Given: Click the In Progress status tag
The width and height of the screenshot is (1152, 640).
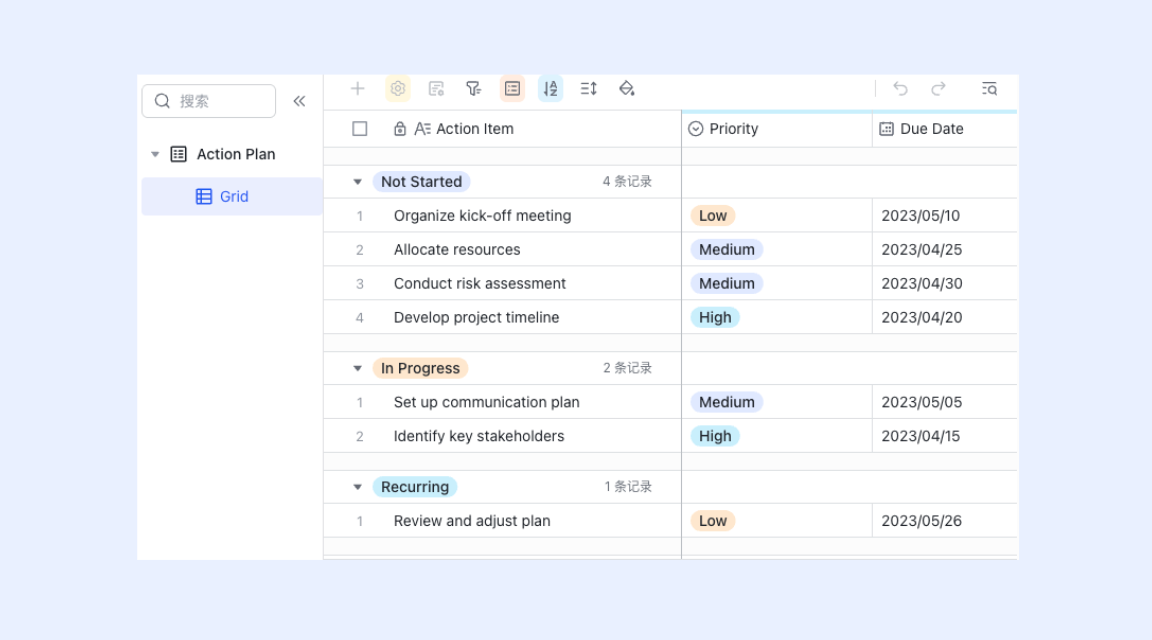Looking at the screenshot, I should [x=420, y=368].
